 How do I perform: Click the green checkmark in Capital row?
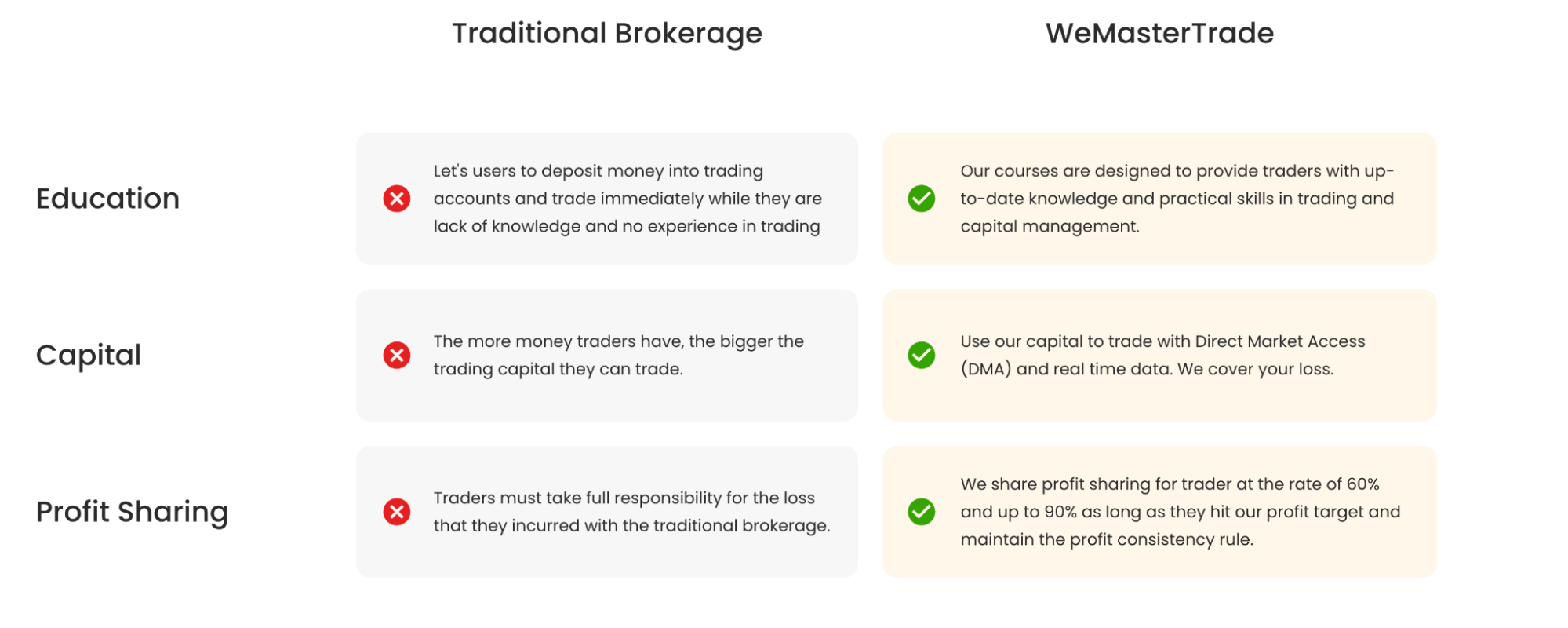pyautogui.click(x=922, y=355)
